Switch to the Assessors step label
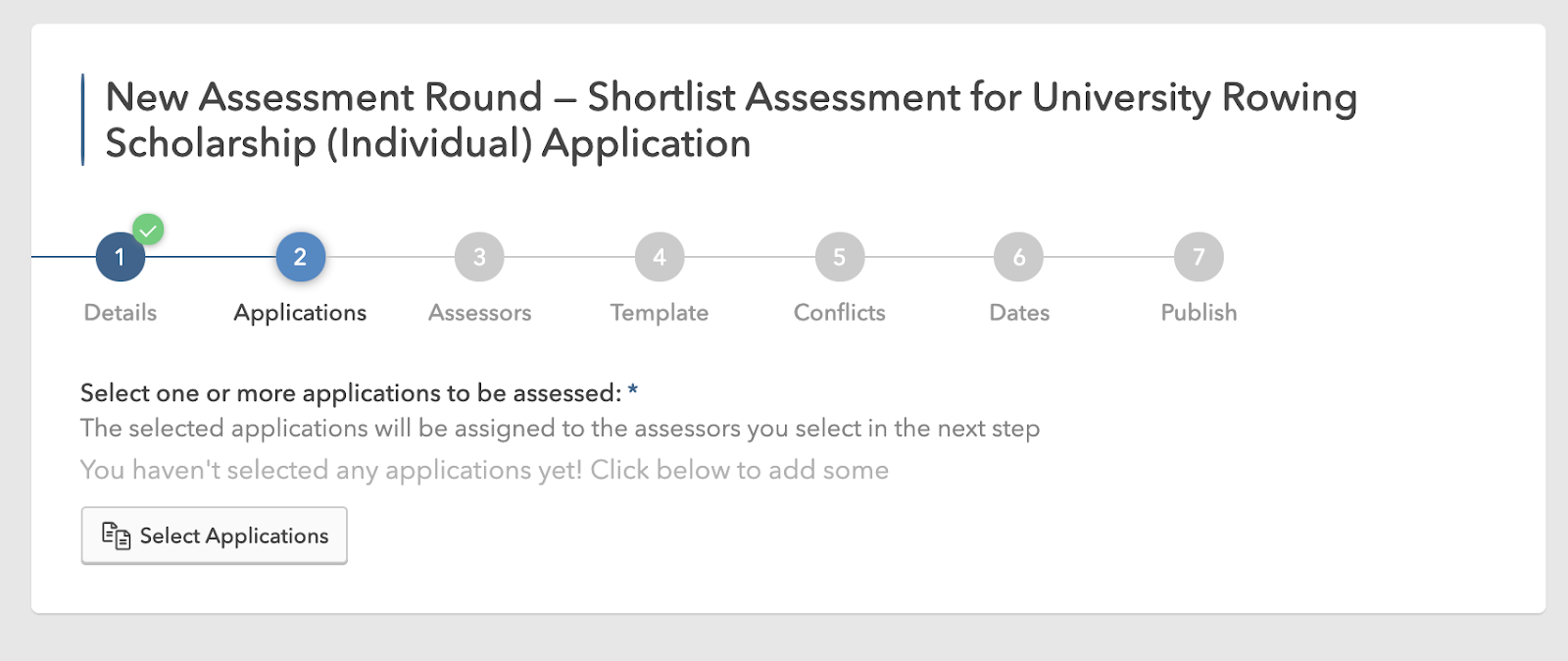Image resolution: width=1568 pixels, height=661 pixels. [479, 313]
